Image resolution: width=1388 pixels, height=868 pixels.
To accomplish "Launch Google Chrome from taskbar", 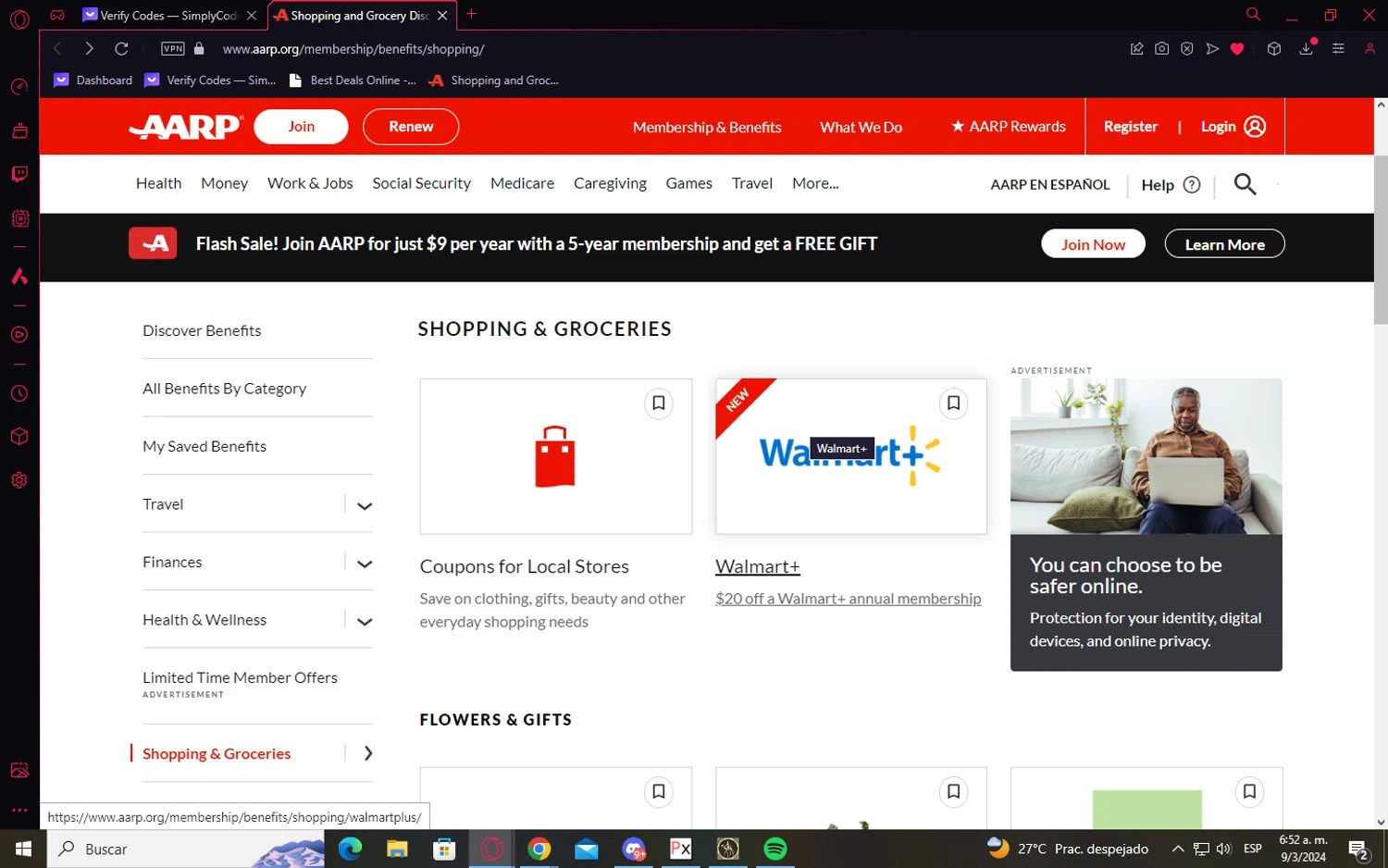I will click(539, 849).
